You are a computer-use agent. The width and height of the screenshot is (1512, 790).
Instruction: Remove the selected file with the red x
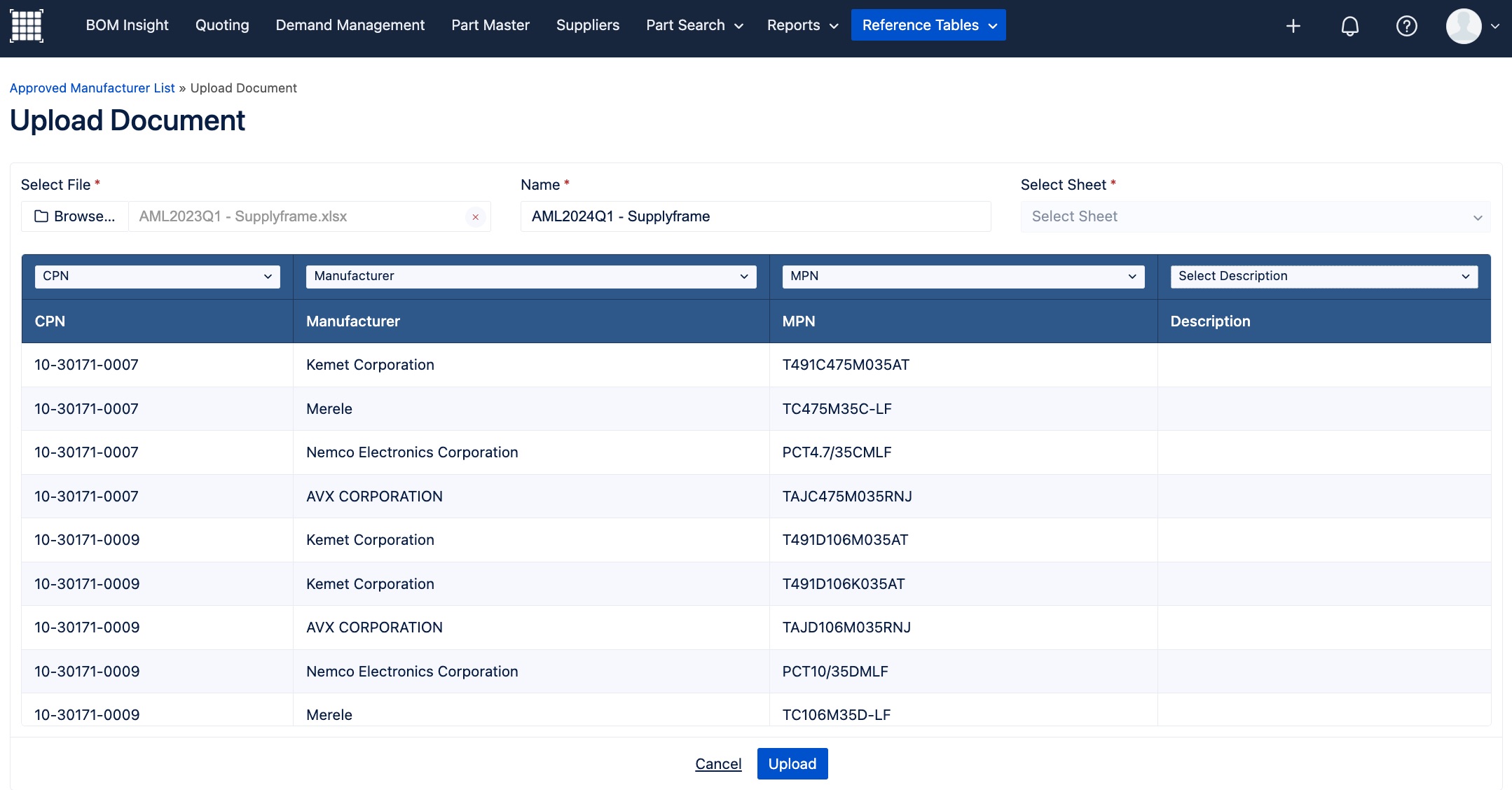[x=476, y=217]
